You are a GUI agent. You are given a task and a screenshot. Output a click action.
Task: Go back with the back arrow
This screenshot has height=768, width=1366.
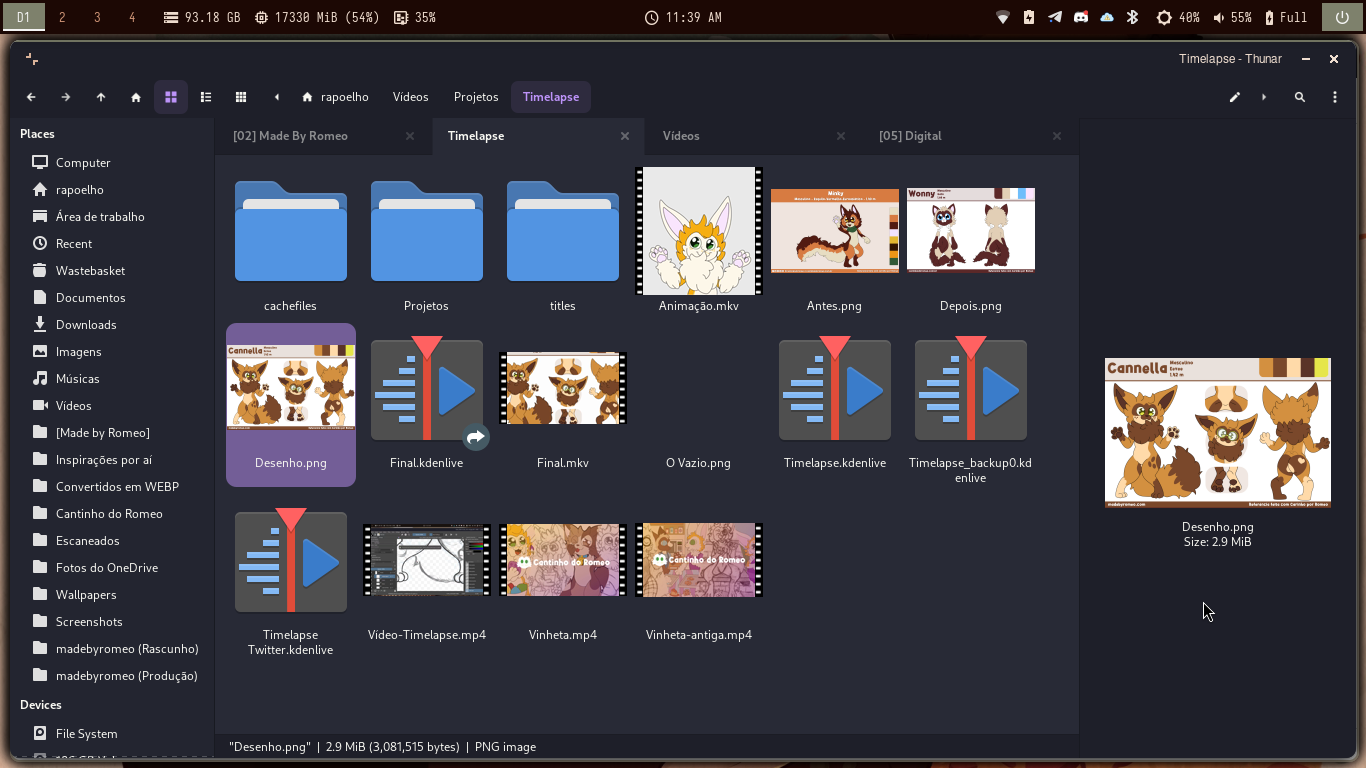coord(31,97)
